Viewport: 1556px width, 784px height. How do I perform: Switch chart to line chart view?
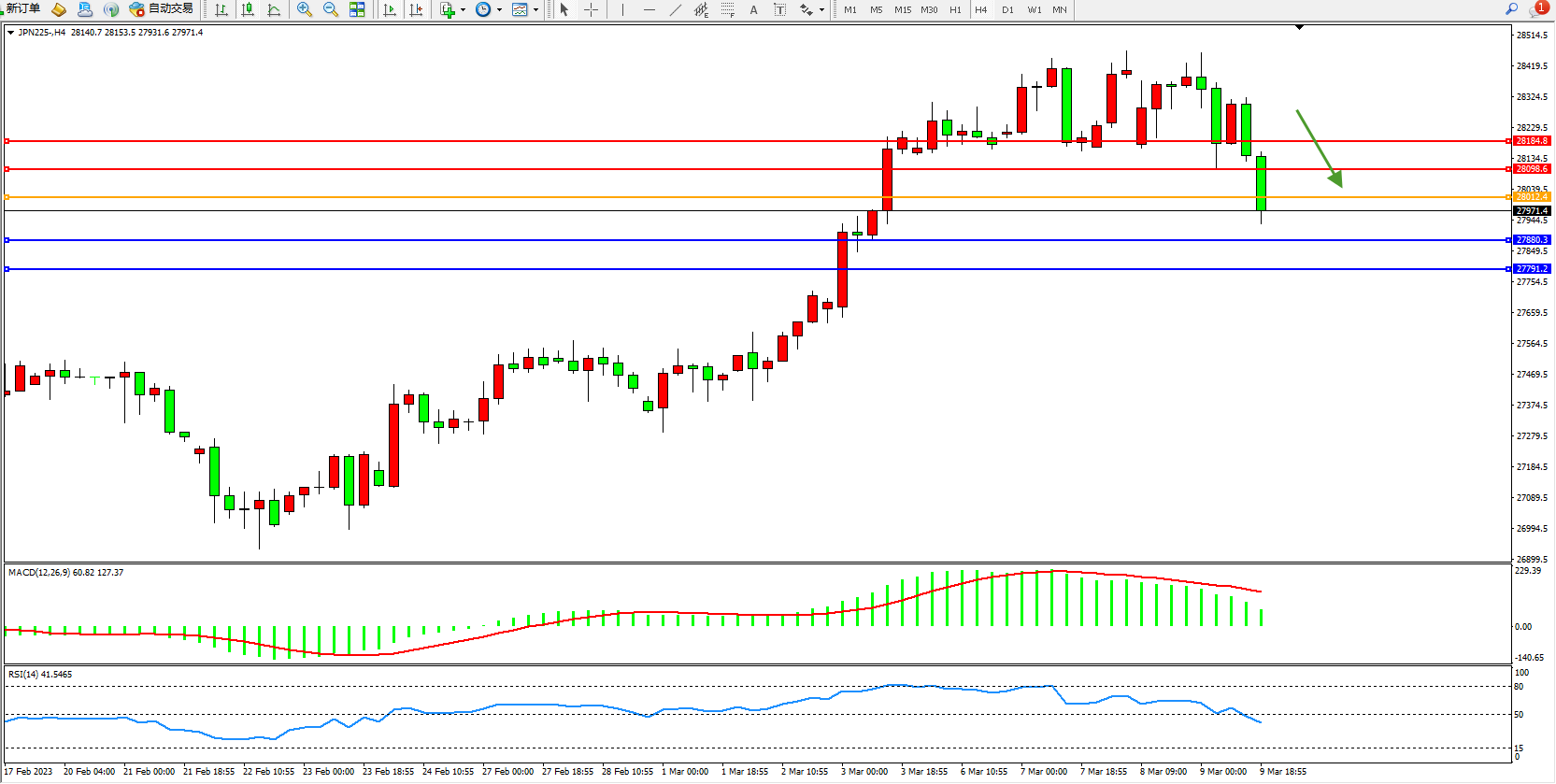[274, 9]
